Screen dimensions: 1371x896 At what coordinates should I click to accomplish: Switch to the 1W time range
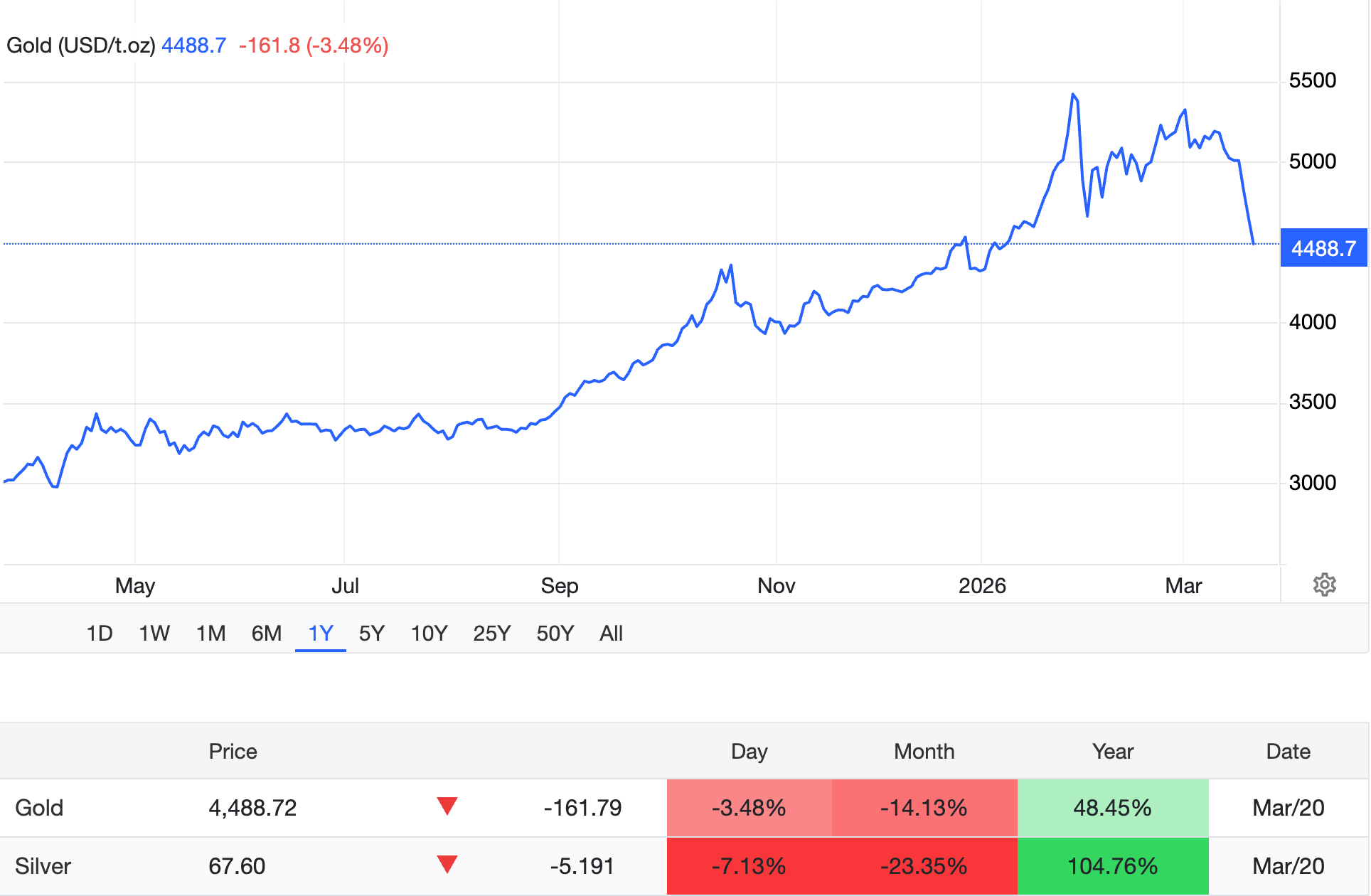coord(154,633)
